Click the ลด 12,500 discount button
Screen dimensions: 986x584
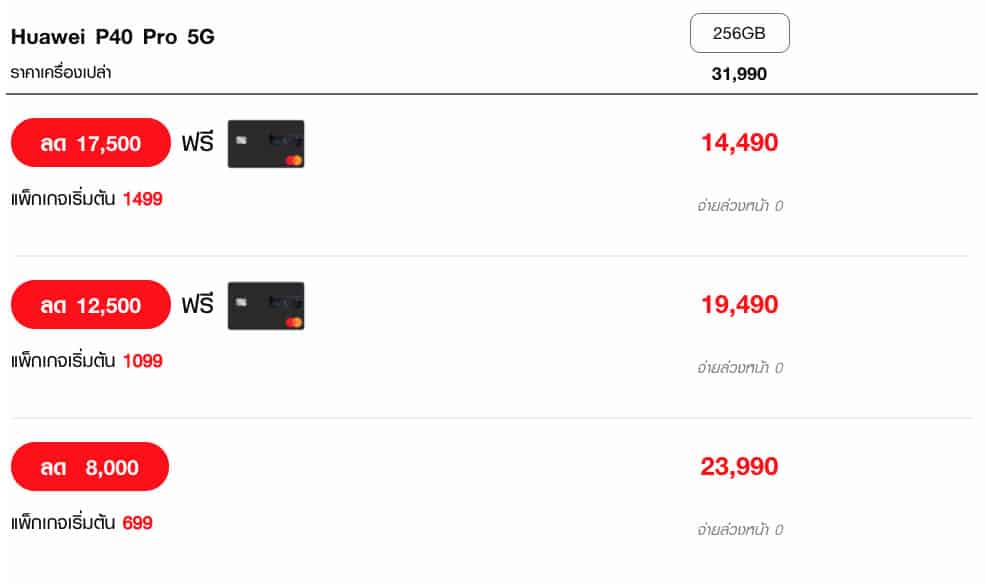coord(91,305)
